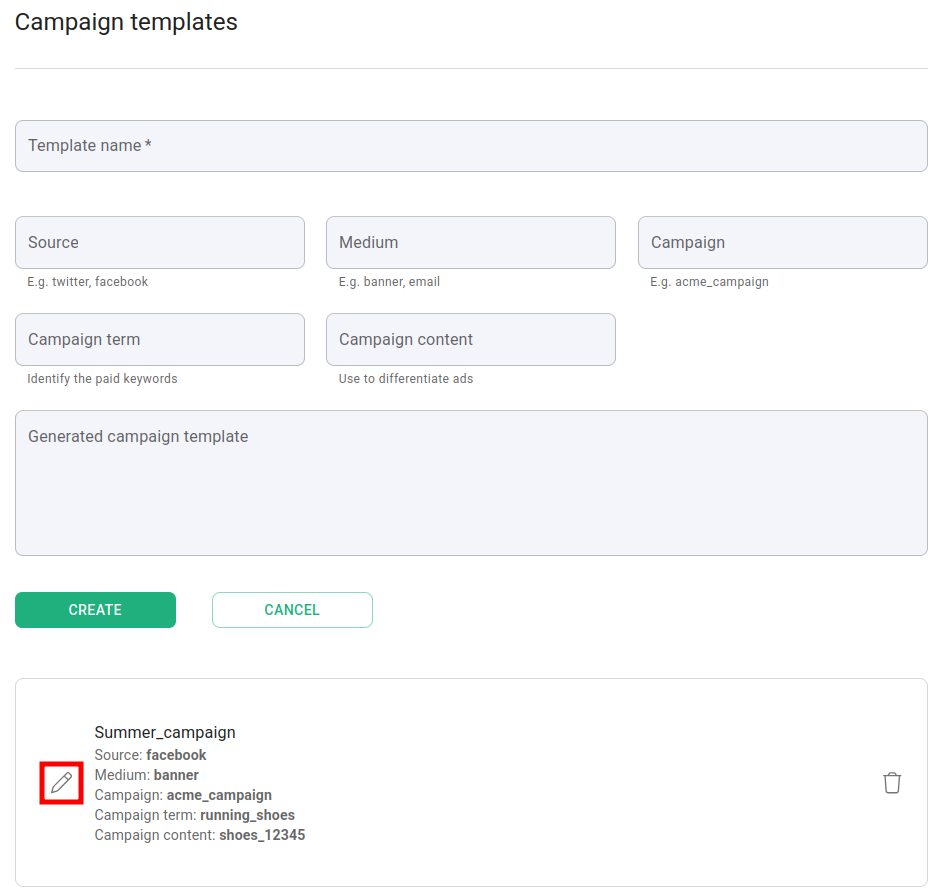Click 'Campaign term: running_shoes' entry
The height and width of the screenshot is (894, 940).
194,815
